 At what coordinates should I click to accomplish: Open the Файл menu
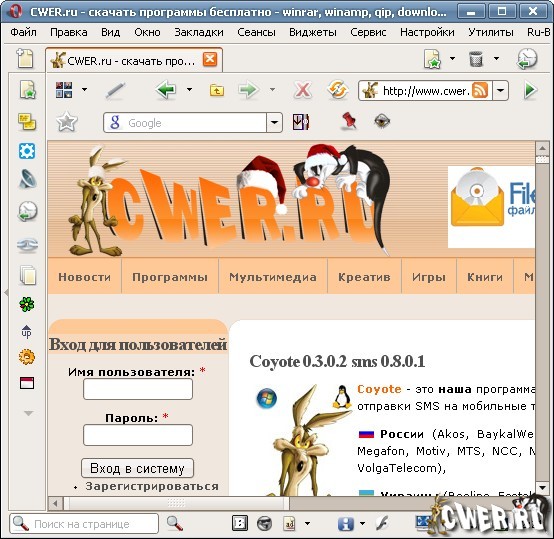click(x=23, y=32)
